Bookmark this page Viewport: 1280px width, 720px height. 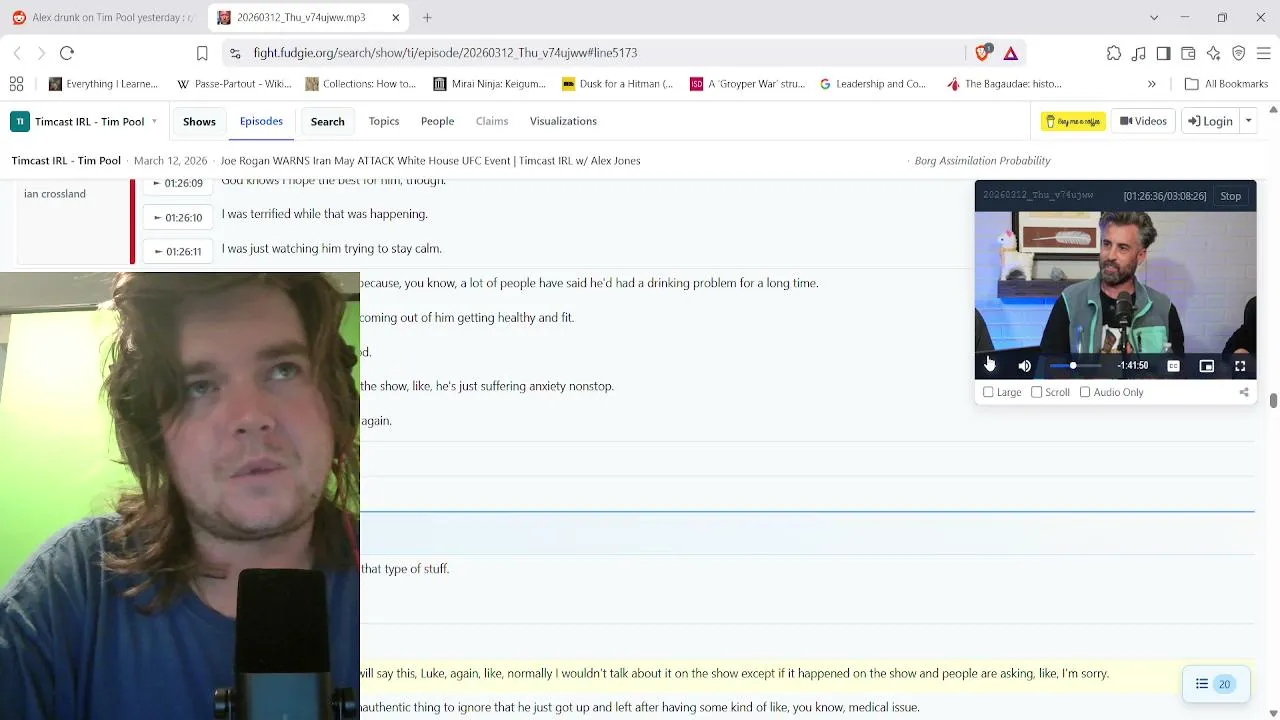click(202, 53)
